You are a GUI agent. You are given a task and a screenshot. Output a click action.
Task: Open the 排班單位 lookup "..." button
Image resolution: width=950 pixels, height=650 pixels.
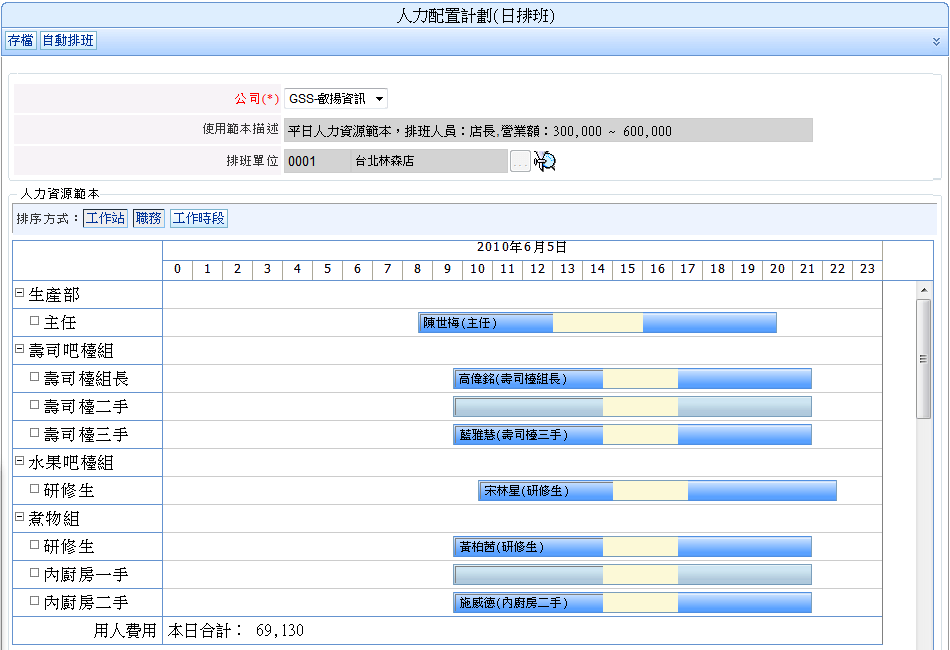(520, 161)
